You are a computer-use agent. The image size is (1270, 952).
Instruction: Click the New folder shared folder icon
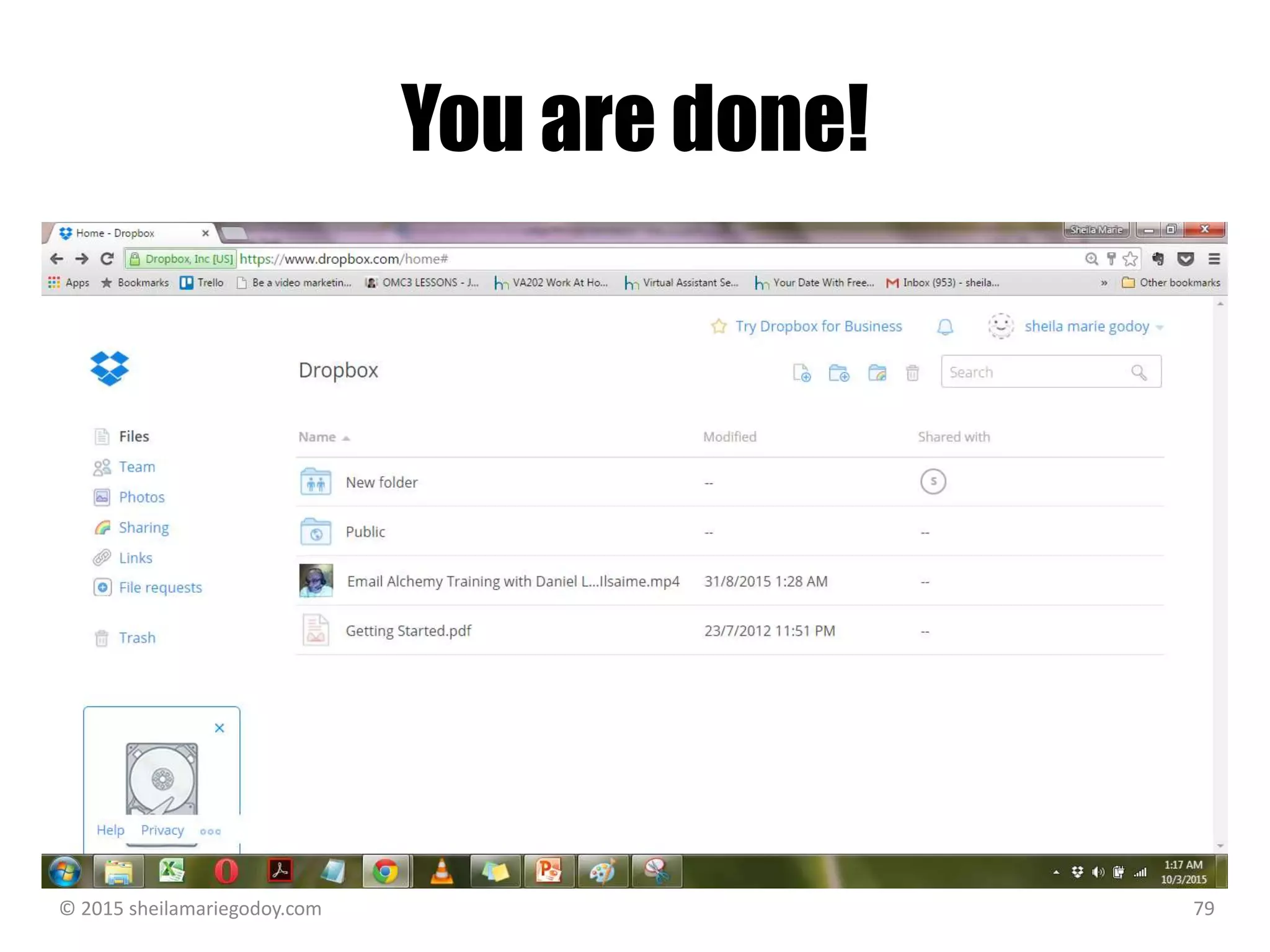(316, 482)
